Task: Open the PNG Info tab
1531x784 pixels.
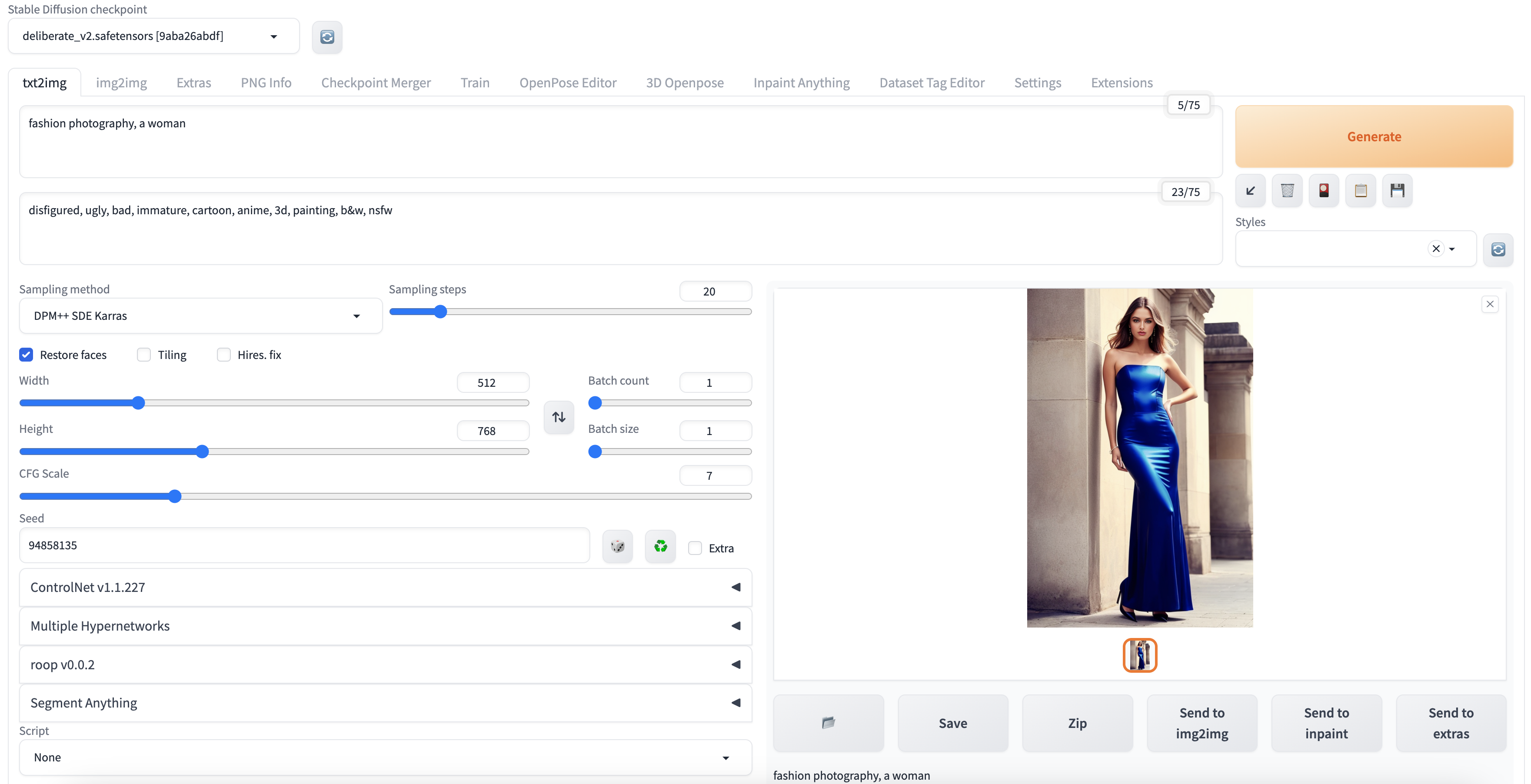Action: (x=266, y=83)
